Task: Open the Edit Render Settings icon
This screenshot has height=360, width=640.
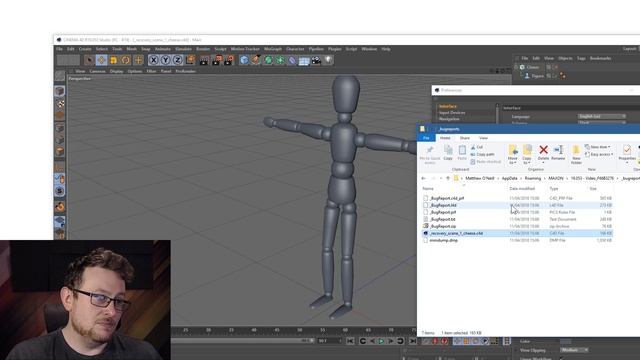Action: click(229, 60)
